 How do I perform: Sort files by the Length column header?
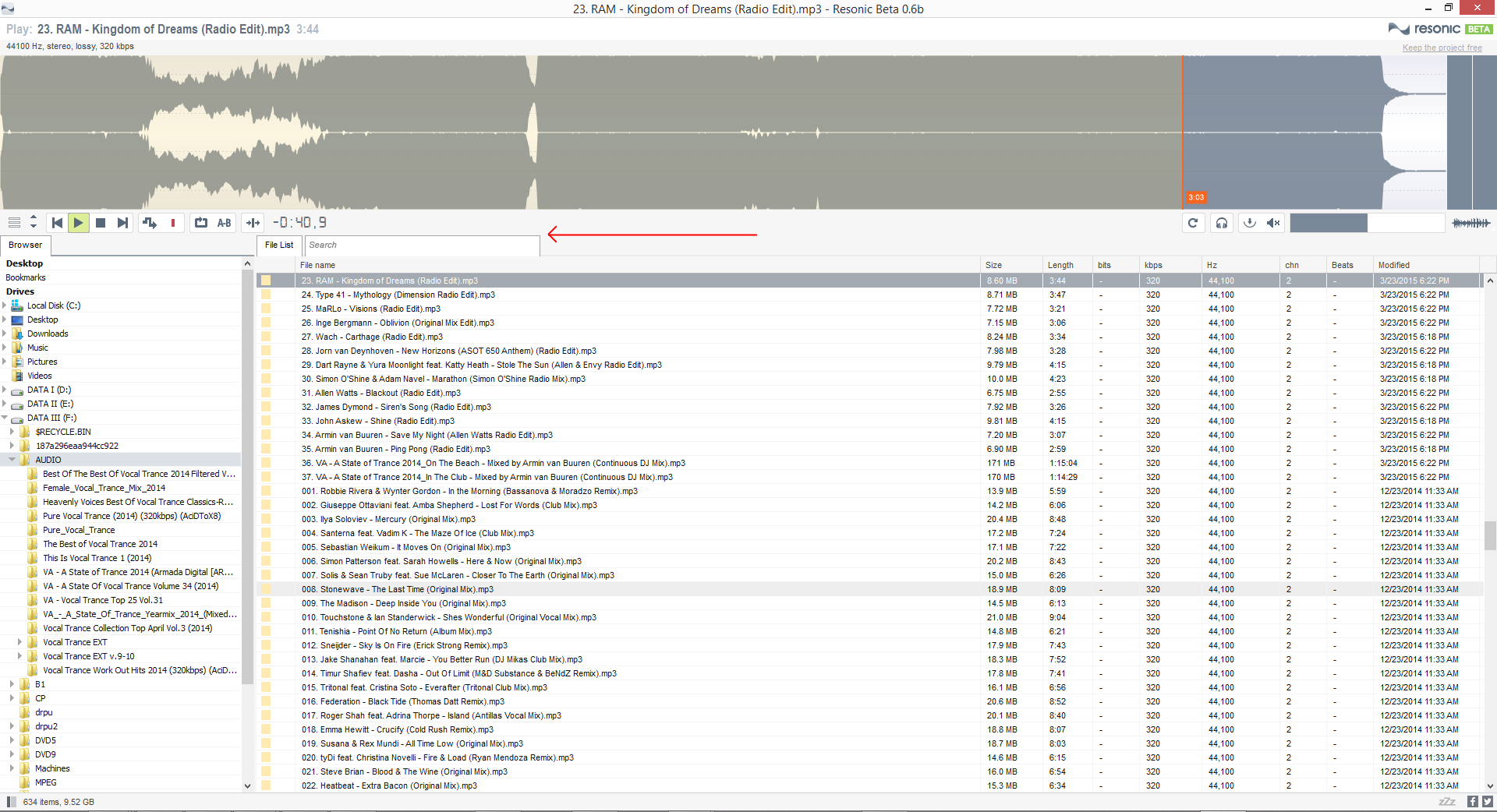click(1060, 265)
